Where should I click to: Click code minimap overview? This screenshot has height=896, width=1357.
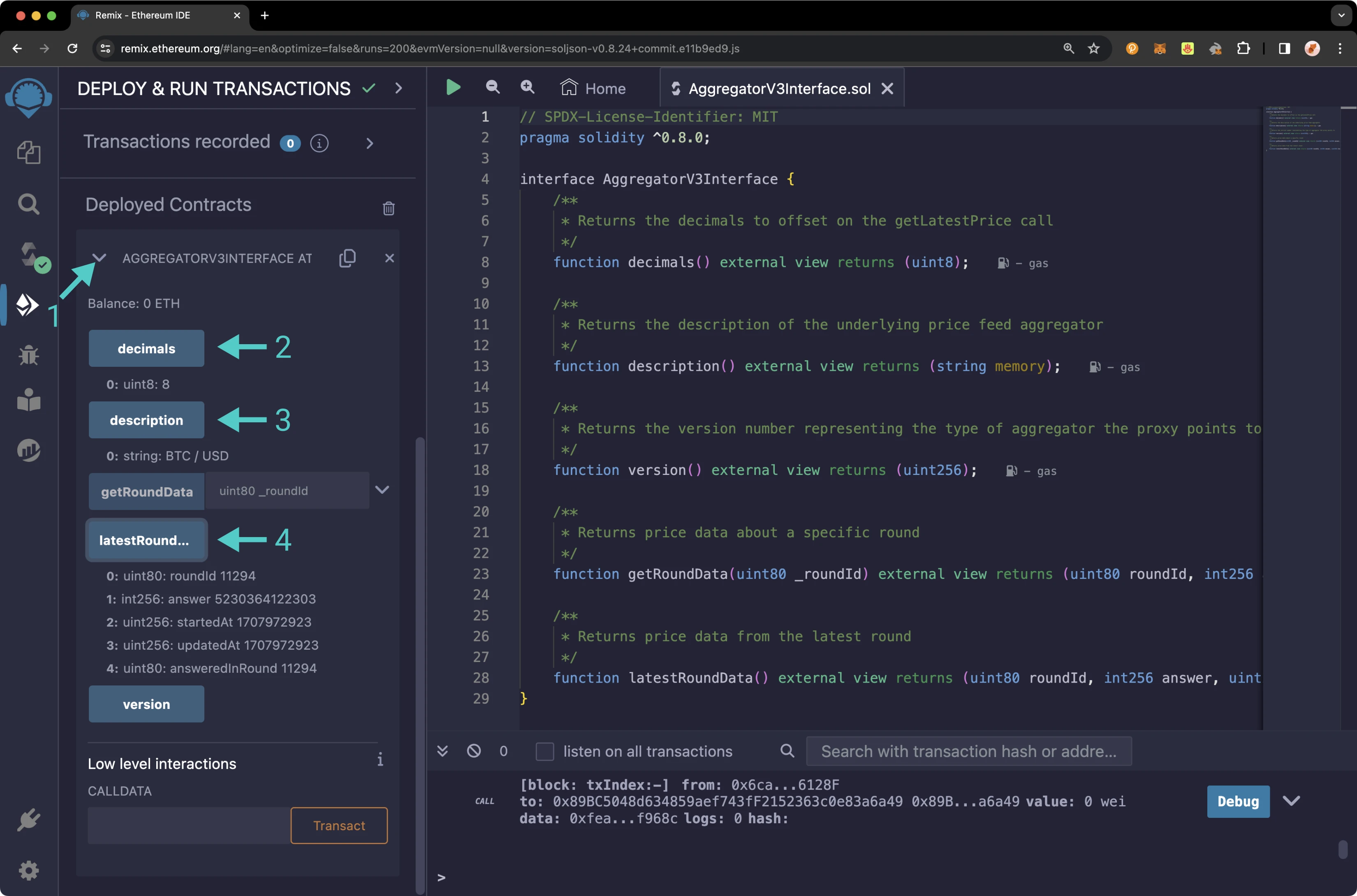click(x=1301, y=129)
